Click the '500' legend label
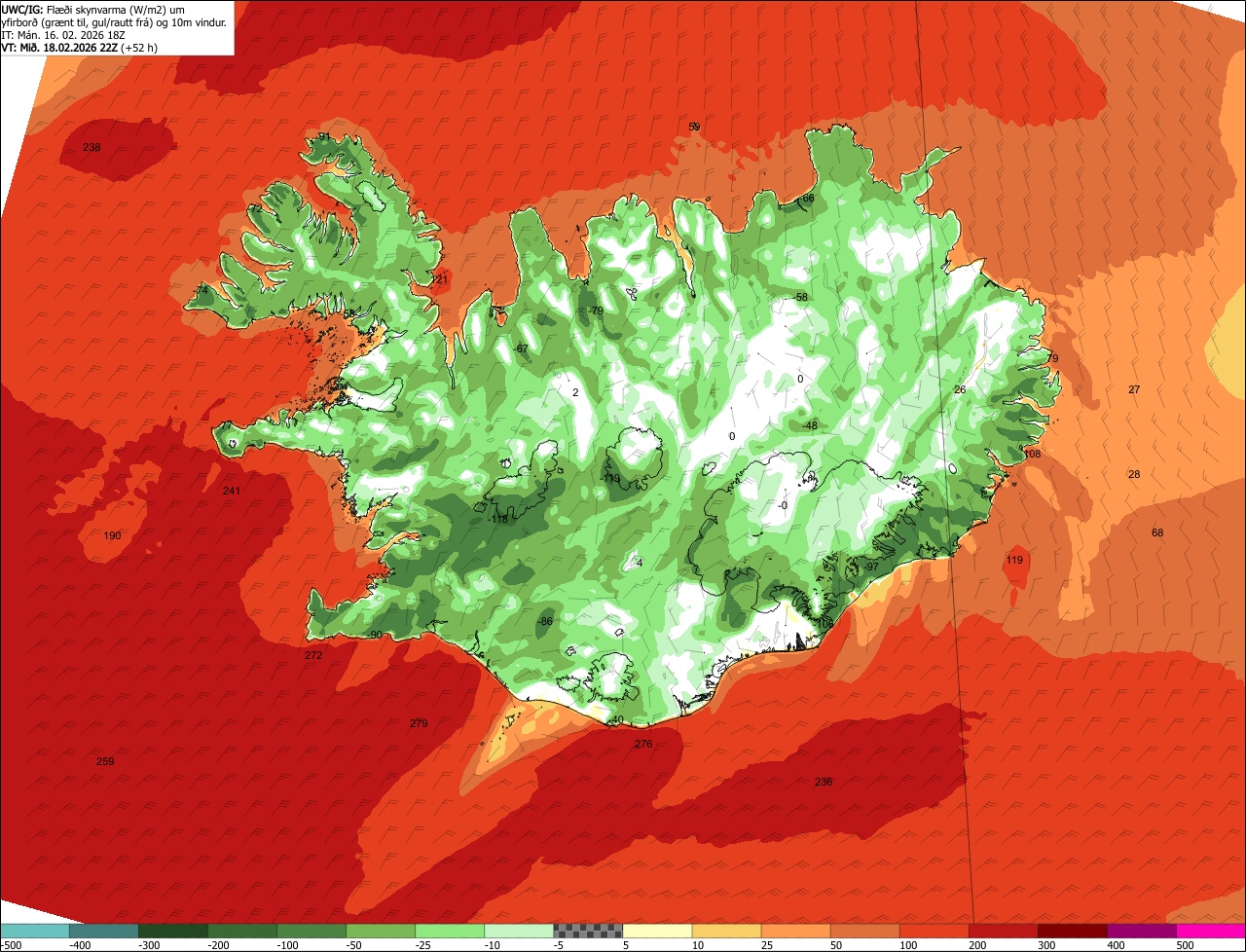 (1185, 945)
